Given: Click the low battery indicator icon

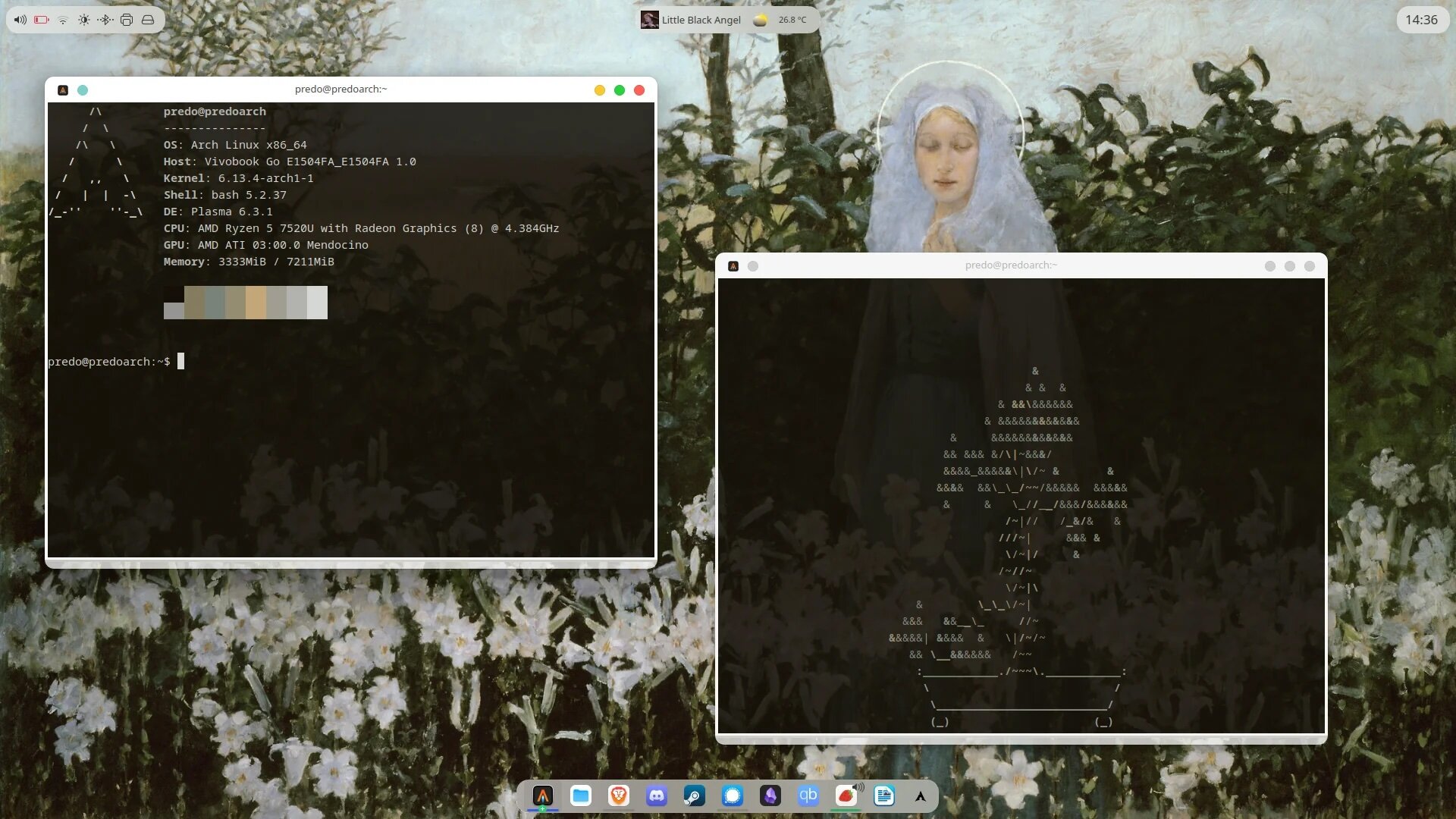Looking at the screenshot, I should click(42, 20).
